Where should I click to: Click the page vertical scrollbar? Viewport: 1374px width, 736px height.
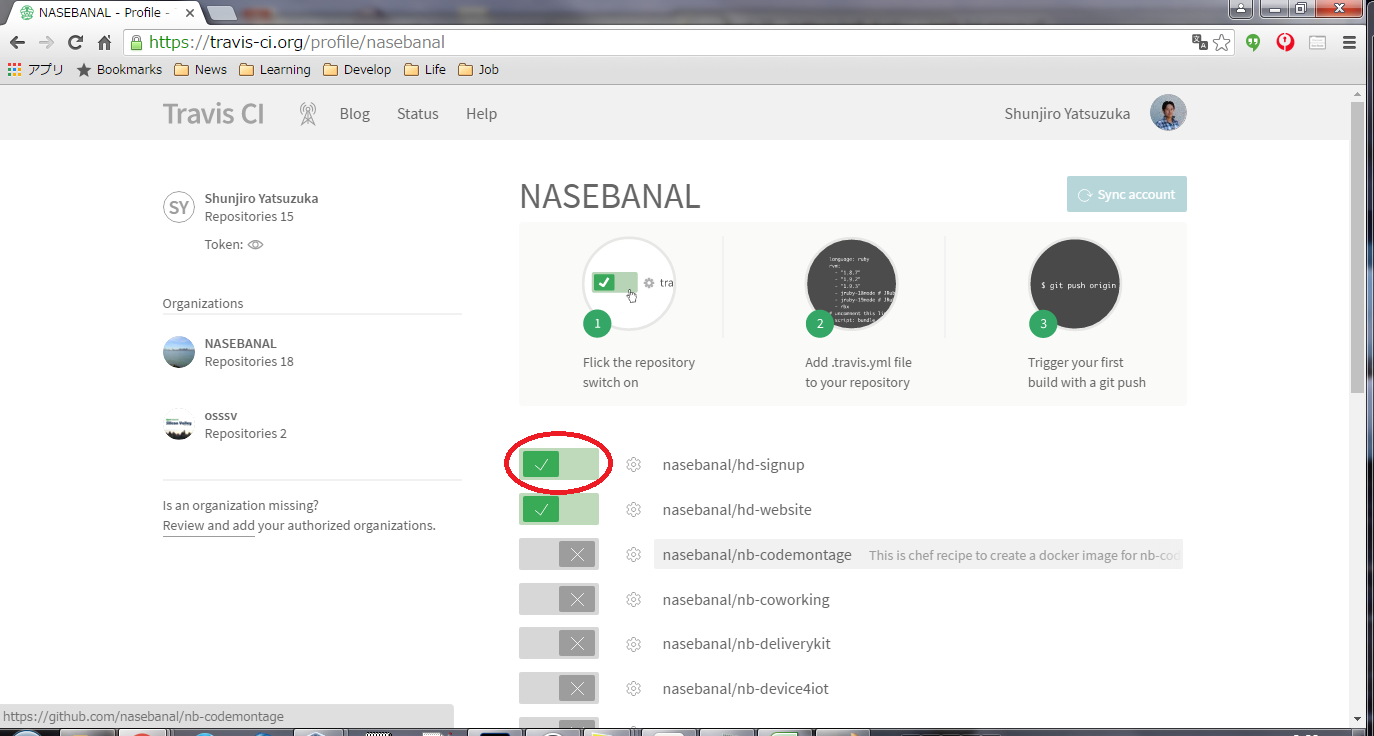(1357, 246)
